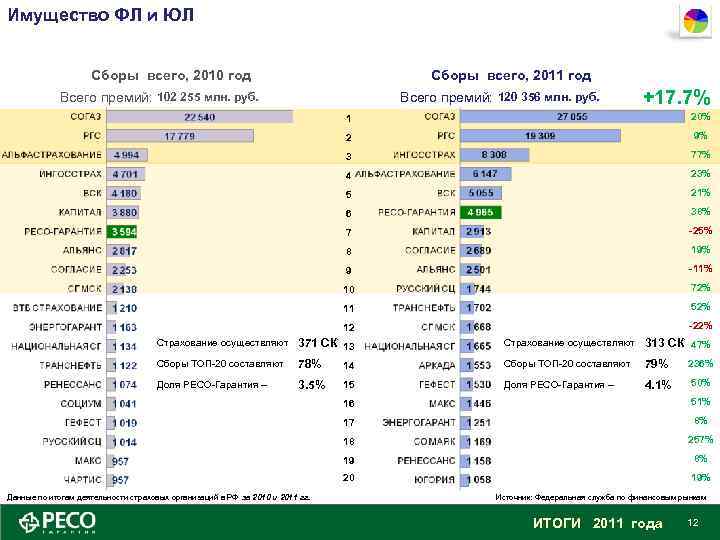
Task: Click the ЭНЕРГОГАРАНТ value 1 251
Action: coord(478,422)
